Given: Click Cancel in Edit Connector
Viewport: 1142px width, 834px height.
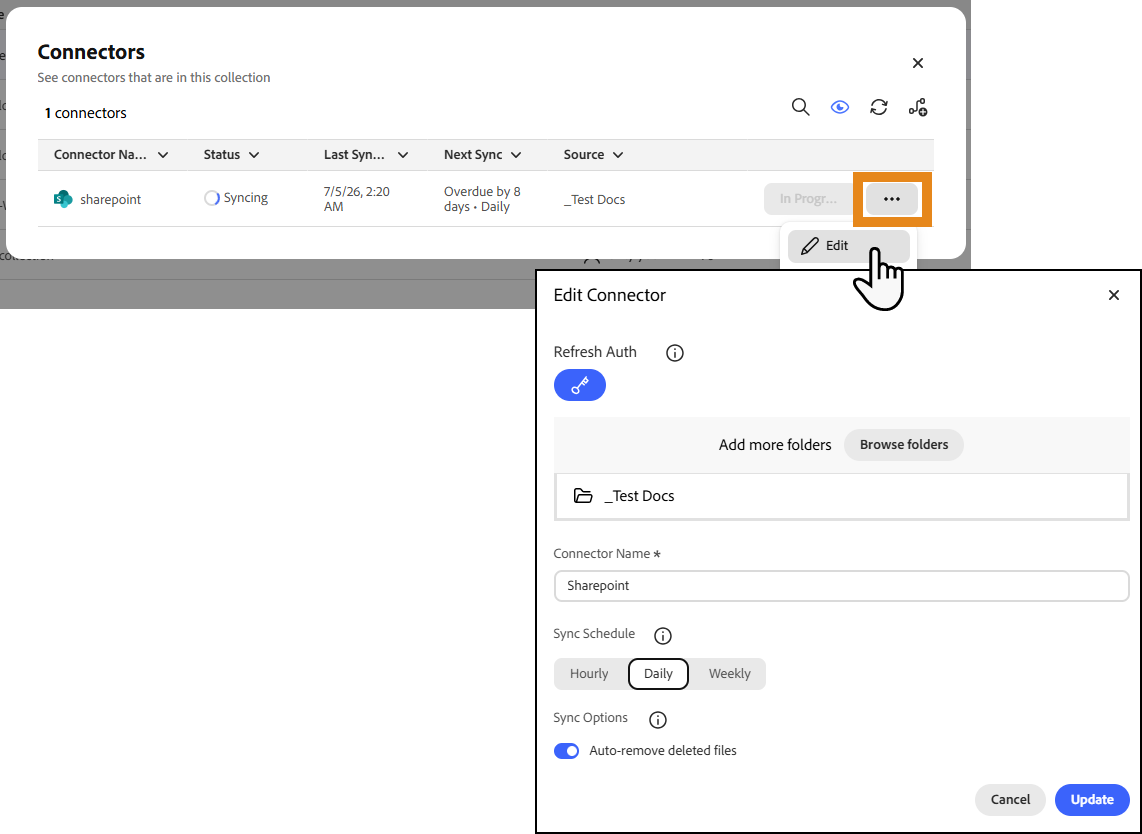Looking at the screenshot, I should point(1010,800).
